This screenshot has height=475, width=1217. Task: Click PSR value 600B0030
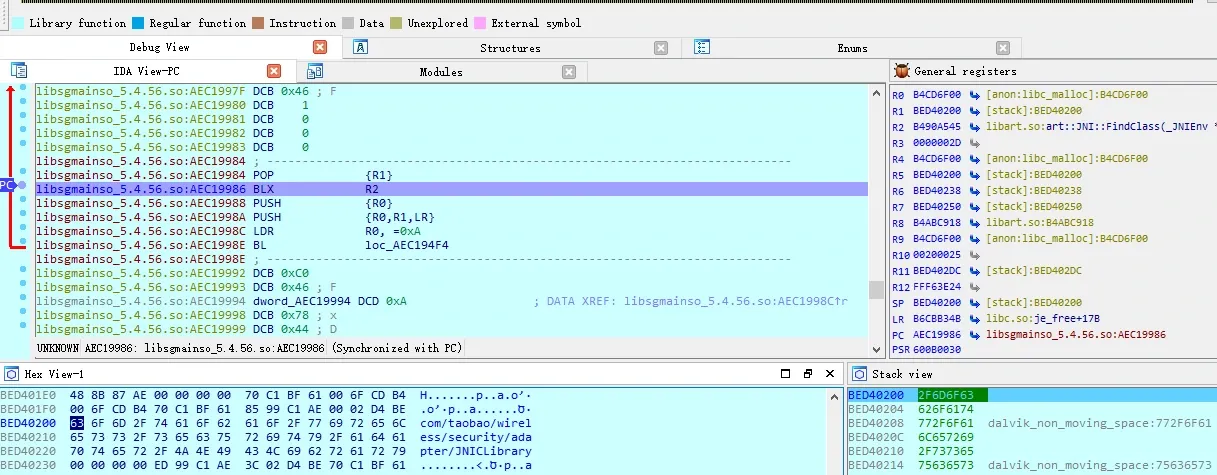(x=938, y=350)
